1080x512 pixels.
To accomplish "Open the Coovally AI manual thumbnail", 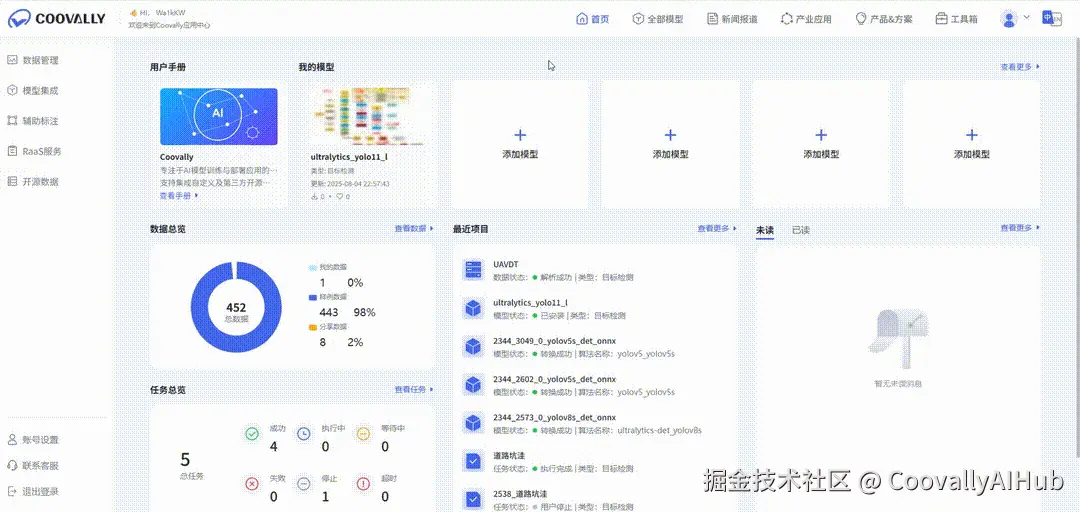I will pos(218,116).
